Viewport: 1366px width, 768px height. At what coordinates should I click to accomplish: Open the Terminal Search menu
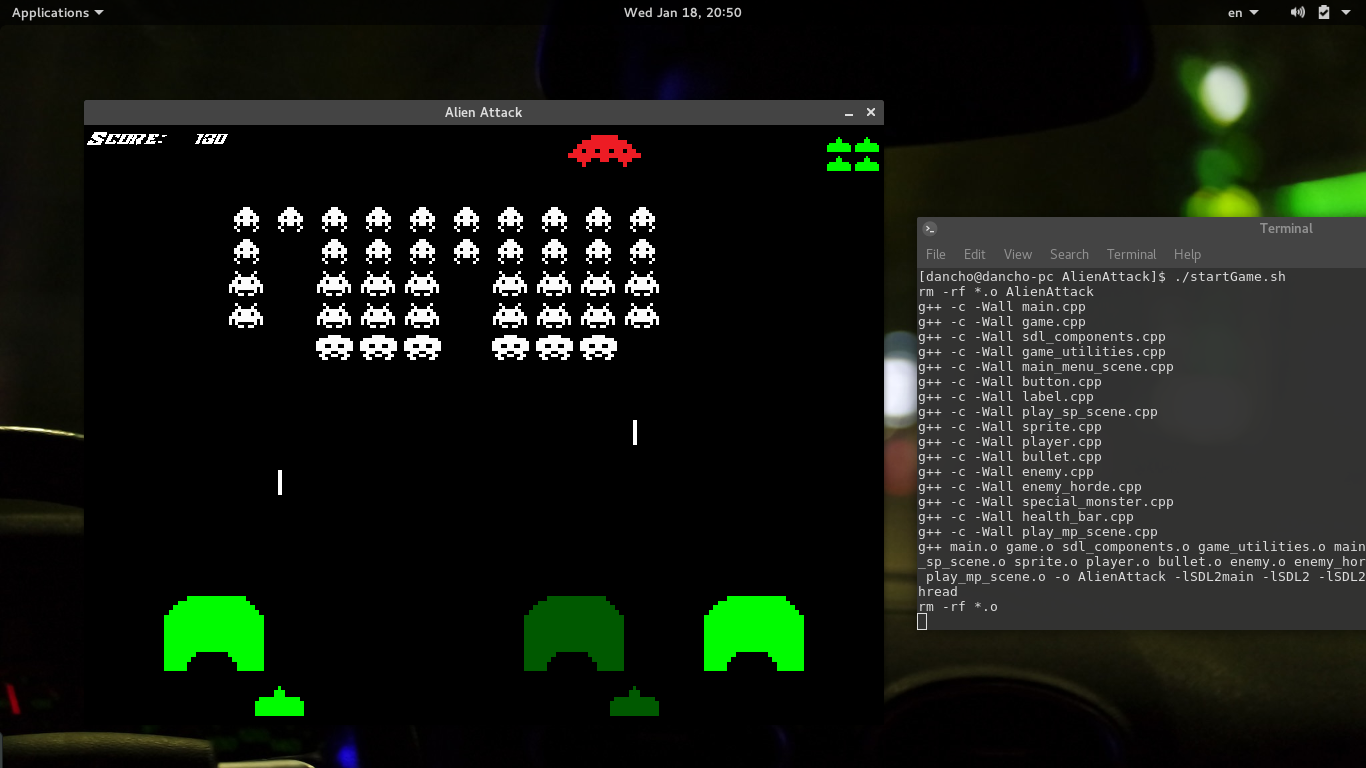point(1069,254)
